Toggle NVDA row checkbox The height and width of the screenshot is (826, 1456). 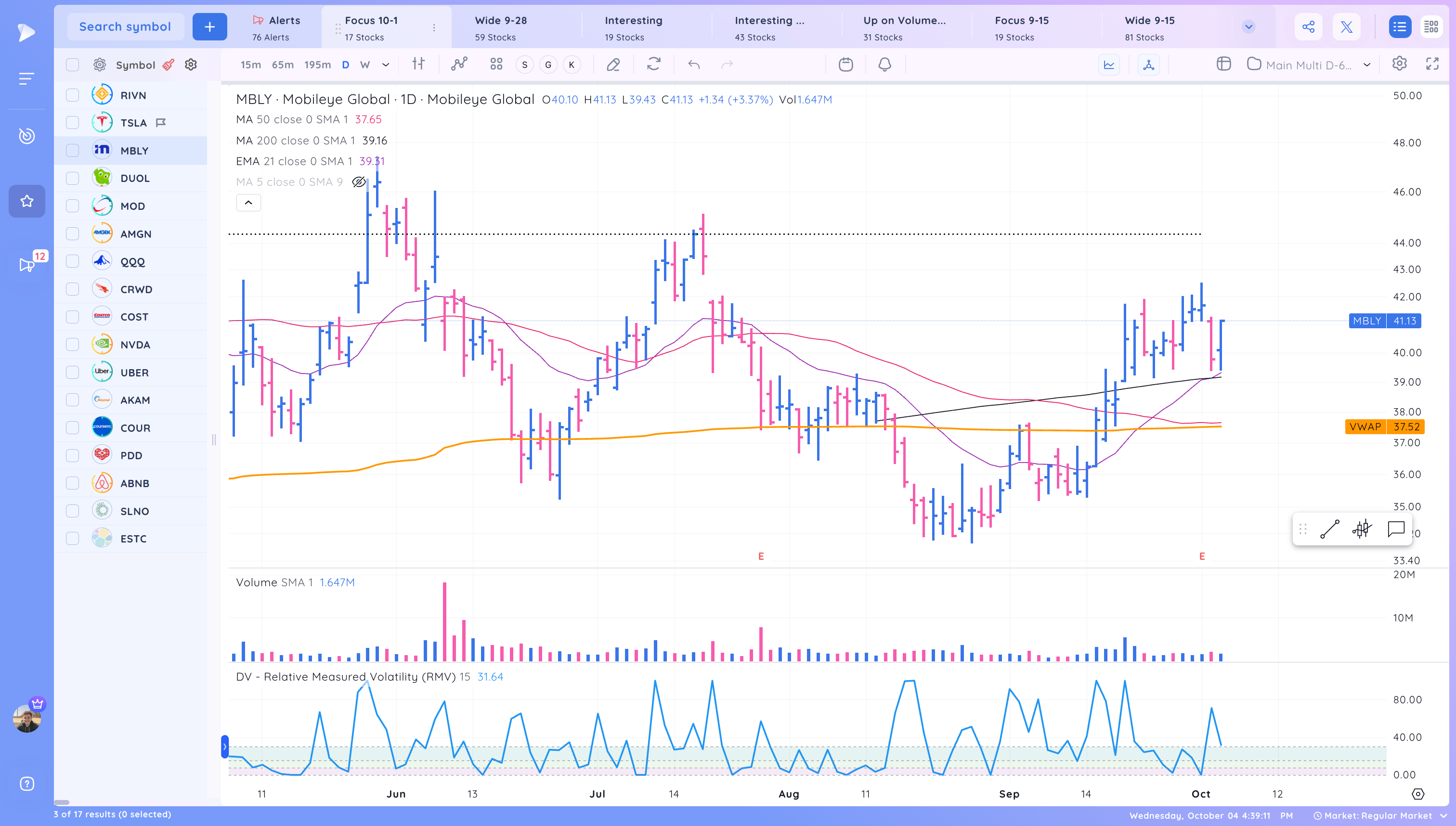[x=73, y=344]
